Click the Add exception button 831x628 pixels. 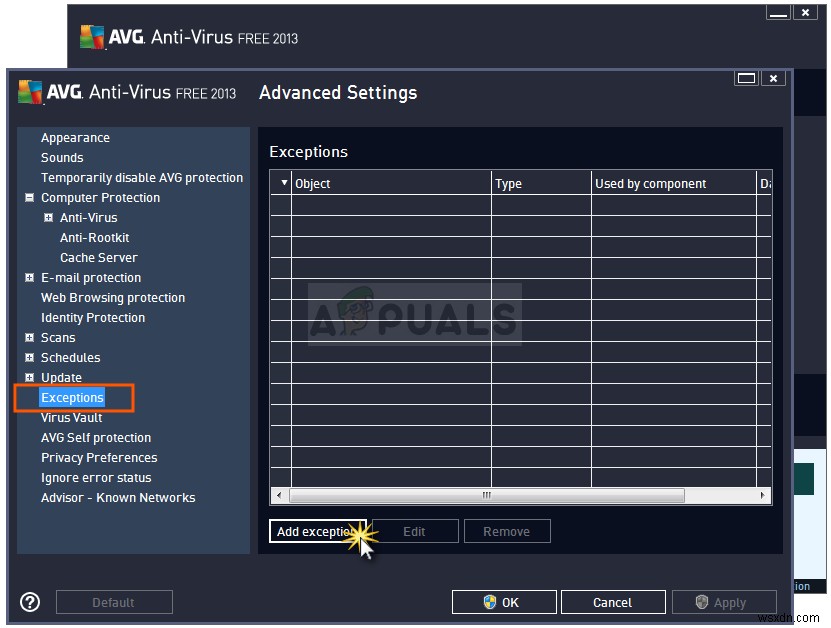317,531
